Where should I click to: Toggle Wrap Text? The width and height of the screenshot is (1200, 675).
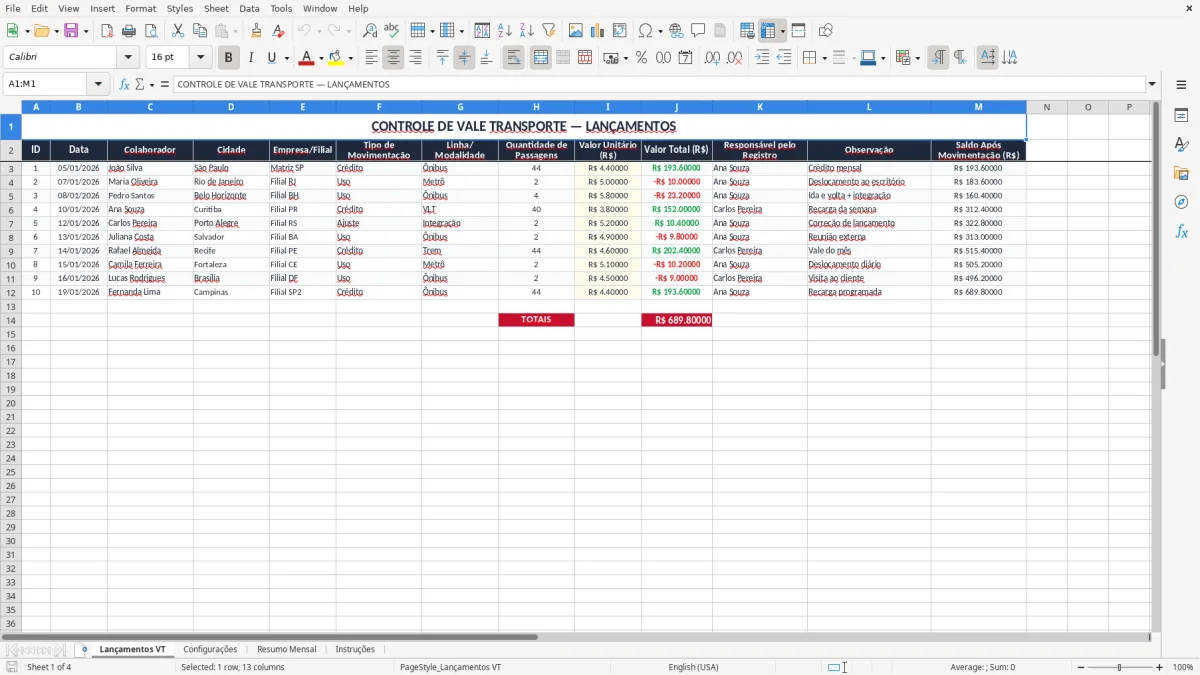pos(514,58)
